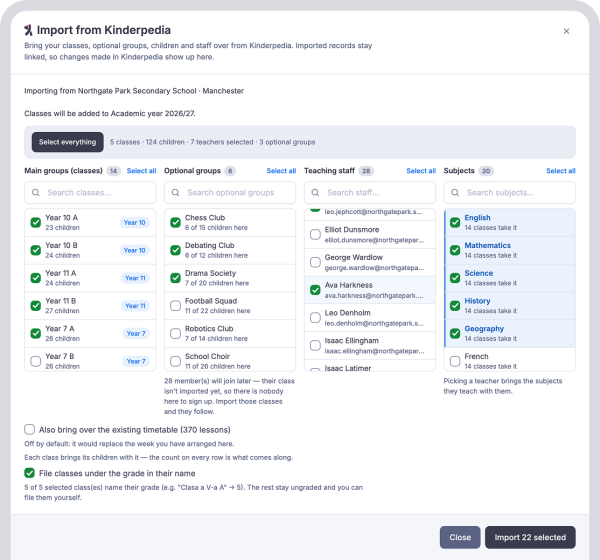Click the search icon in Search subjects
The width and height of the screenshot is (600, 560).
(455, 193)
